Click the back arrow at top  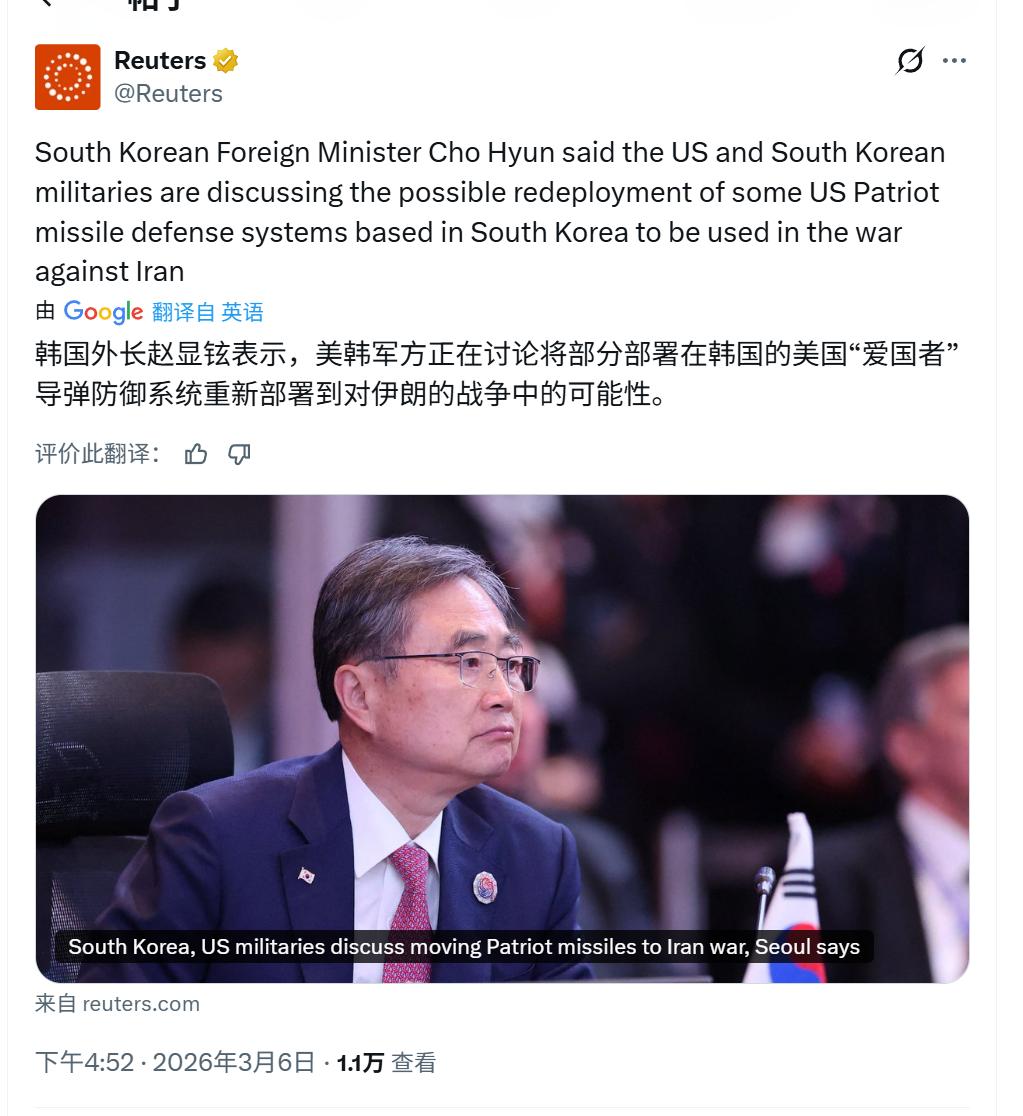[x=47, y=3]
